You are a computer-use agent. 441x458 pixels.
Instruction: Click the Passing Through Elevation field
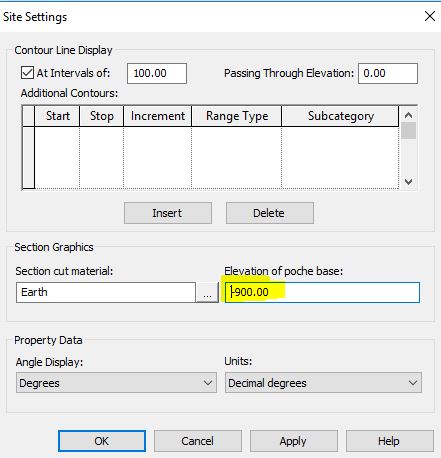coord(388,73)
